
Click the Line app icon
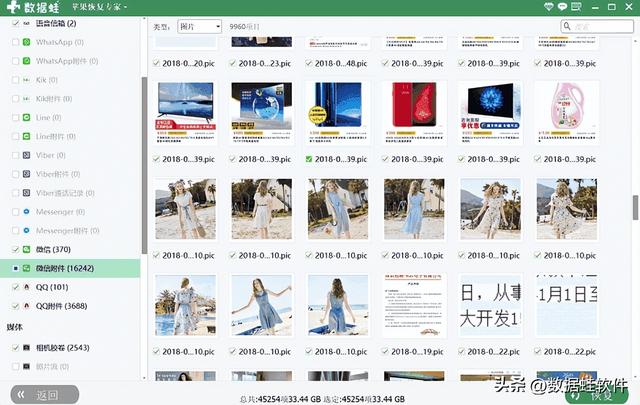coord(27,118)
